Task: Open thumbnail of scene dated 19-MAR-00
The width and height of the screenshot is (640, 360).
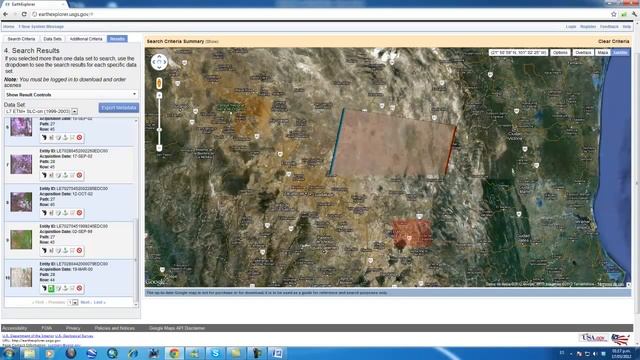Action: pyautogui.click(x=21, y=278)
